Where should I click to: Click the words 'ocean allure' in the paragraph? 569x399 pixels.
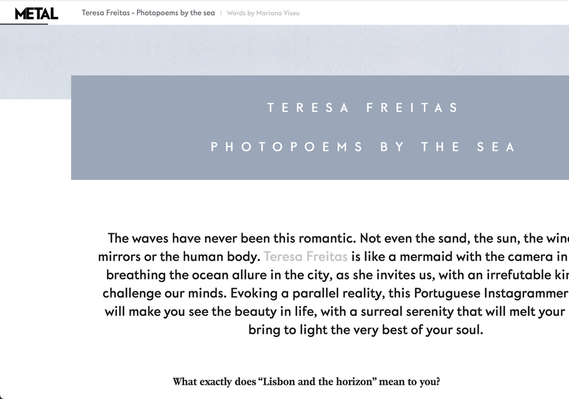(x=229, y=275)
